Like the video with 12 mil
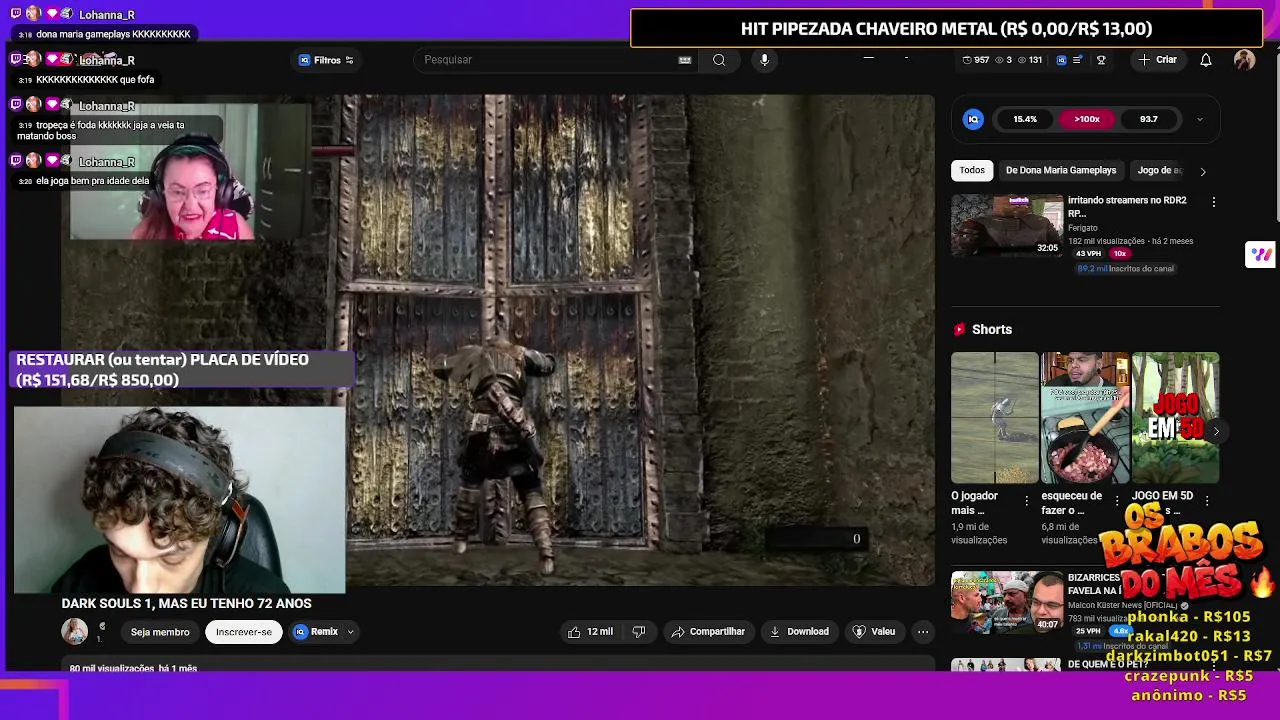The image size is (1280, 720). (x=590, y=632)
